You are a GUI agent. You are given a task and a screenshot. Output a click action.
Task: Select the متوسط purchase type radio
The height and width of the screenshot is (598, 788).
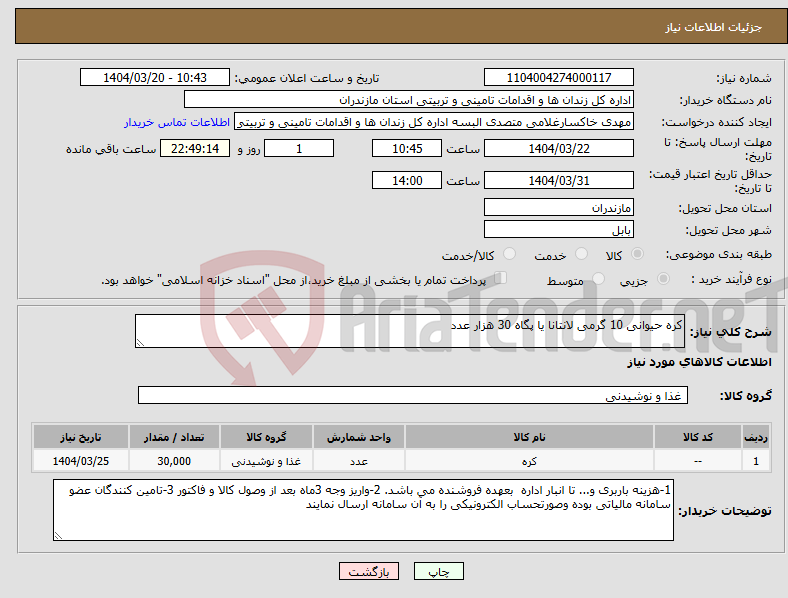click(x=599, y=279)
